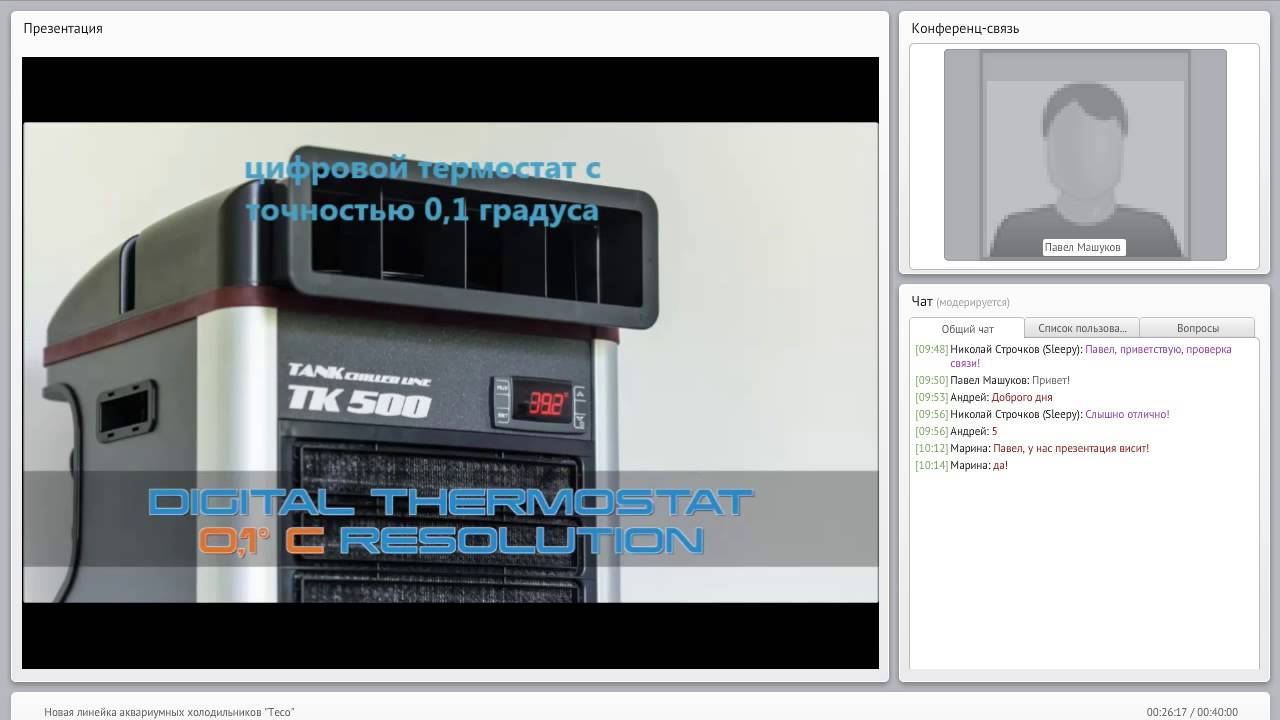Open the Список пользователей tab
Viewport: 1280px width, 720px height.
[x=1082, y=328]
